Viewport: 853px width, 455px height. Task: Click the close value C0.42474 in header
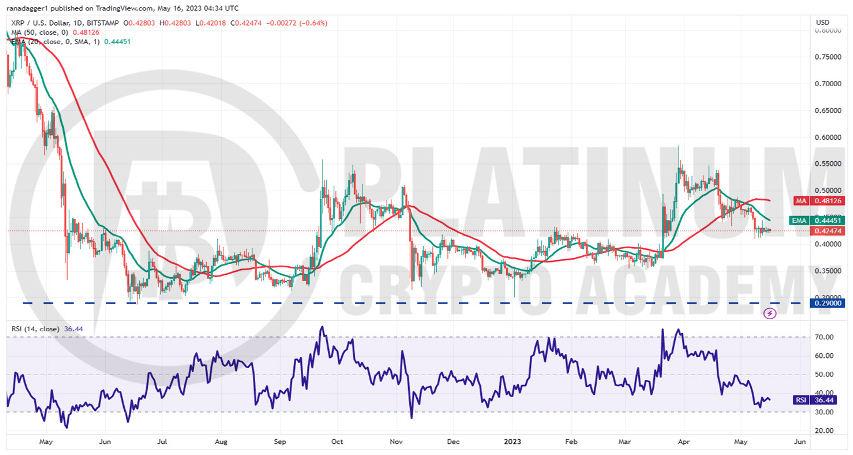(245, 23)
